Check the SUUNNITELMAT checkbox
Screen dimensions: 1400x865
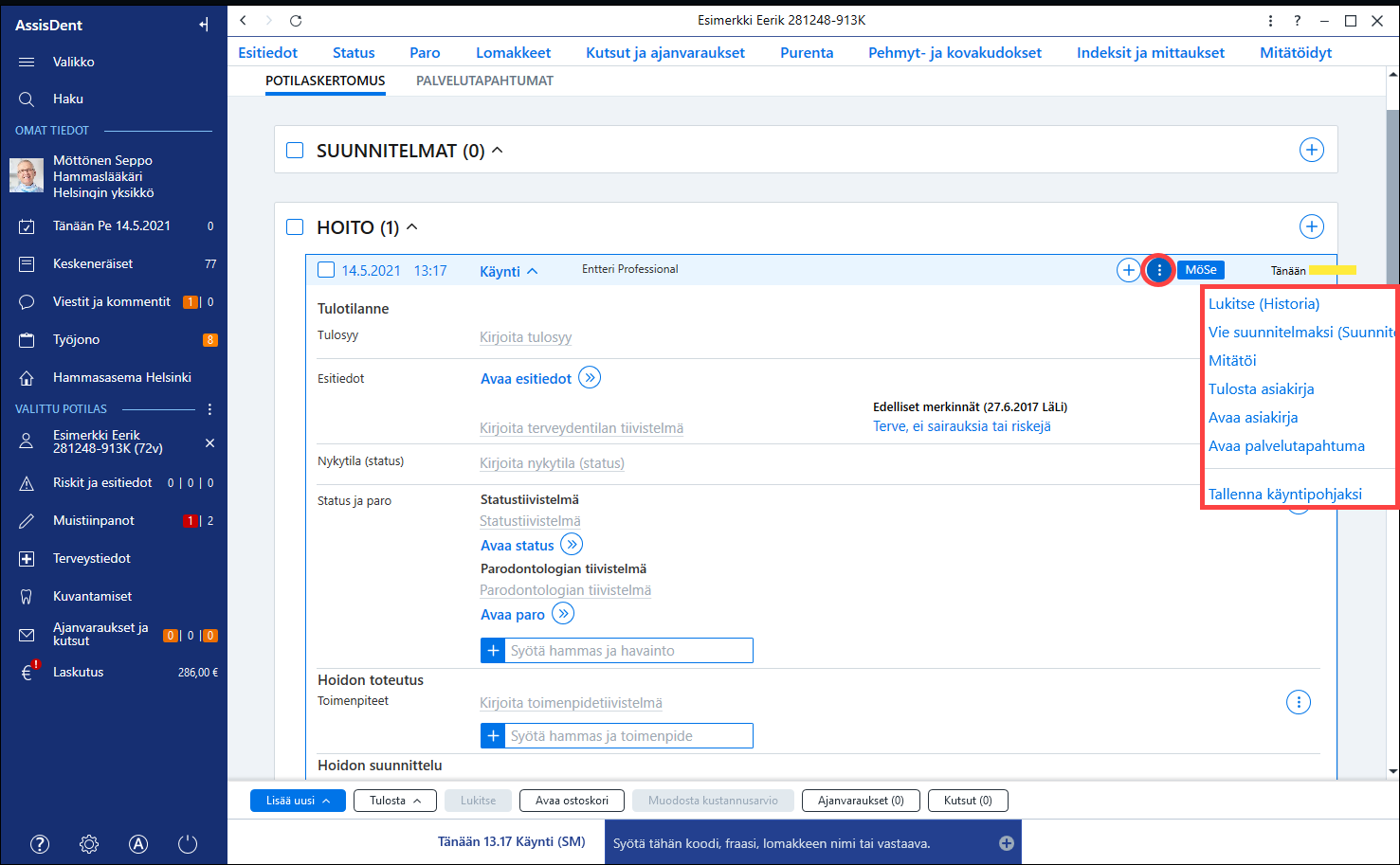295,151
